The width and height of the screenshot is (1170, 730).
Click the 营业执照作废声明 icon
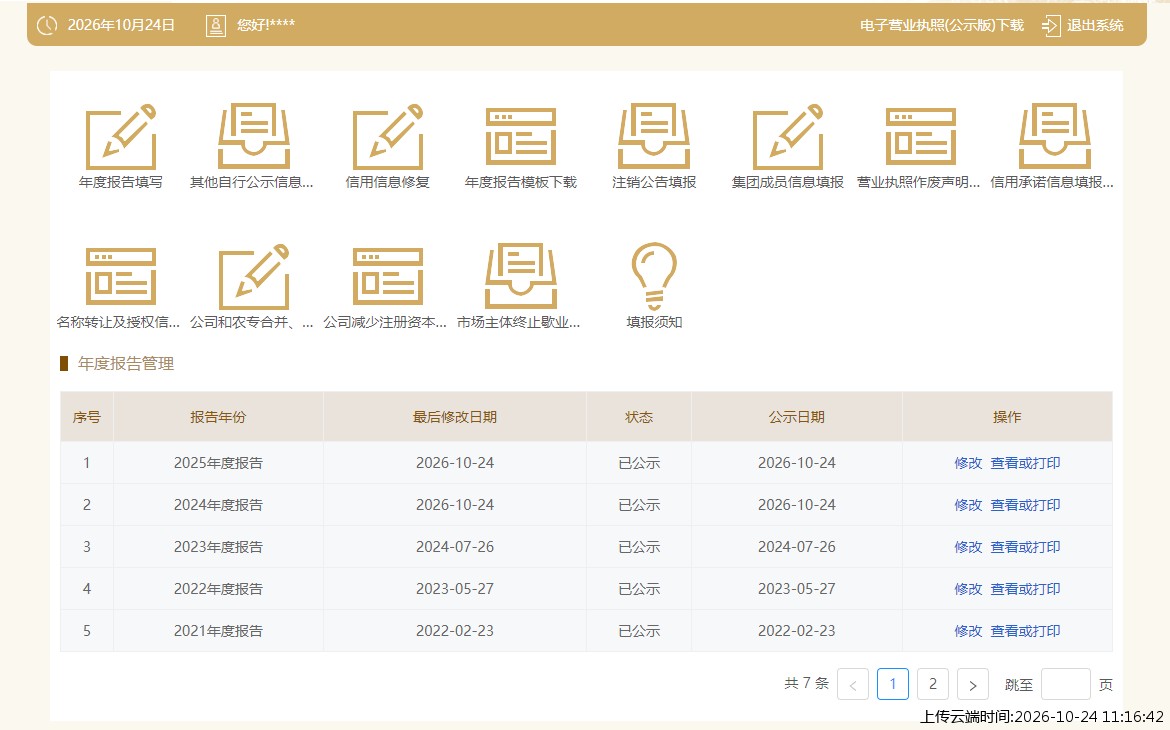pos(921,137)
